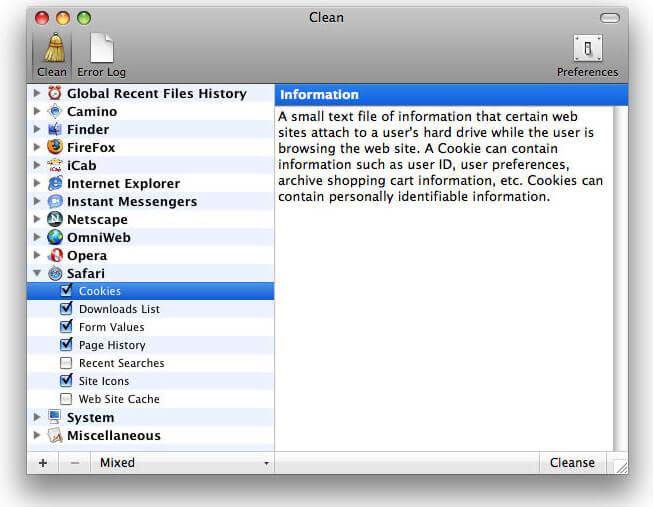Image resolution: width=653 pixels, height=507 pixels.
Task: Uncheck the Form Values checkbox
Action: pyautogui.click(x=66, y=326)
